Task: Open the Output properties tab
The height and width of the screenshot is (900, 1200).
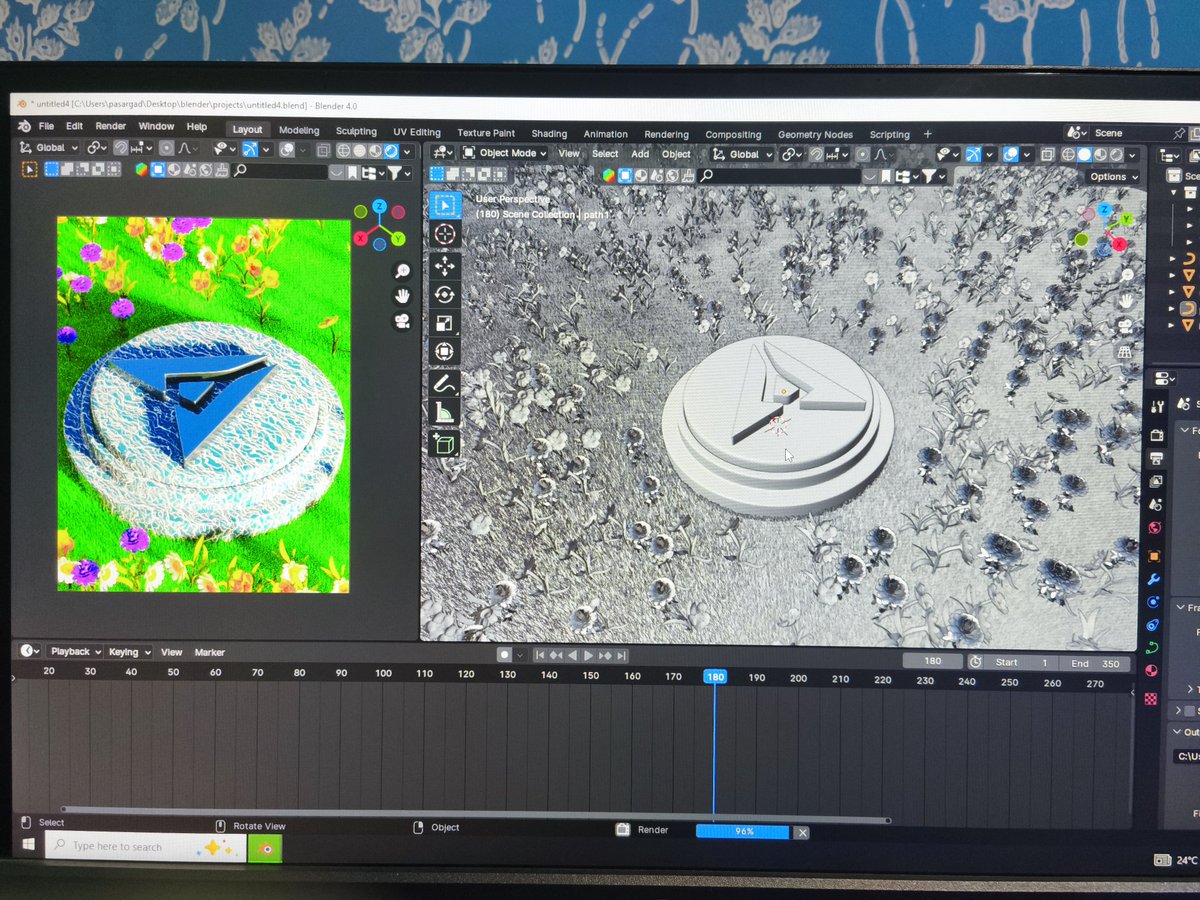Action: coord(1156,459)
